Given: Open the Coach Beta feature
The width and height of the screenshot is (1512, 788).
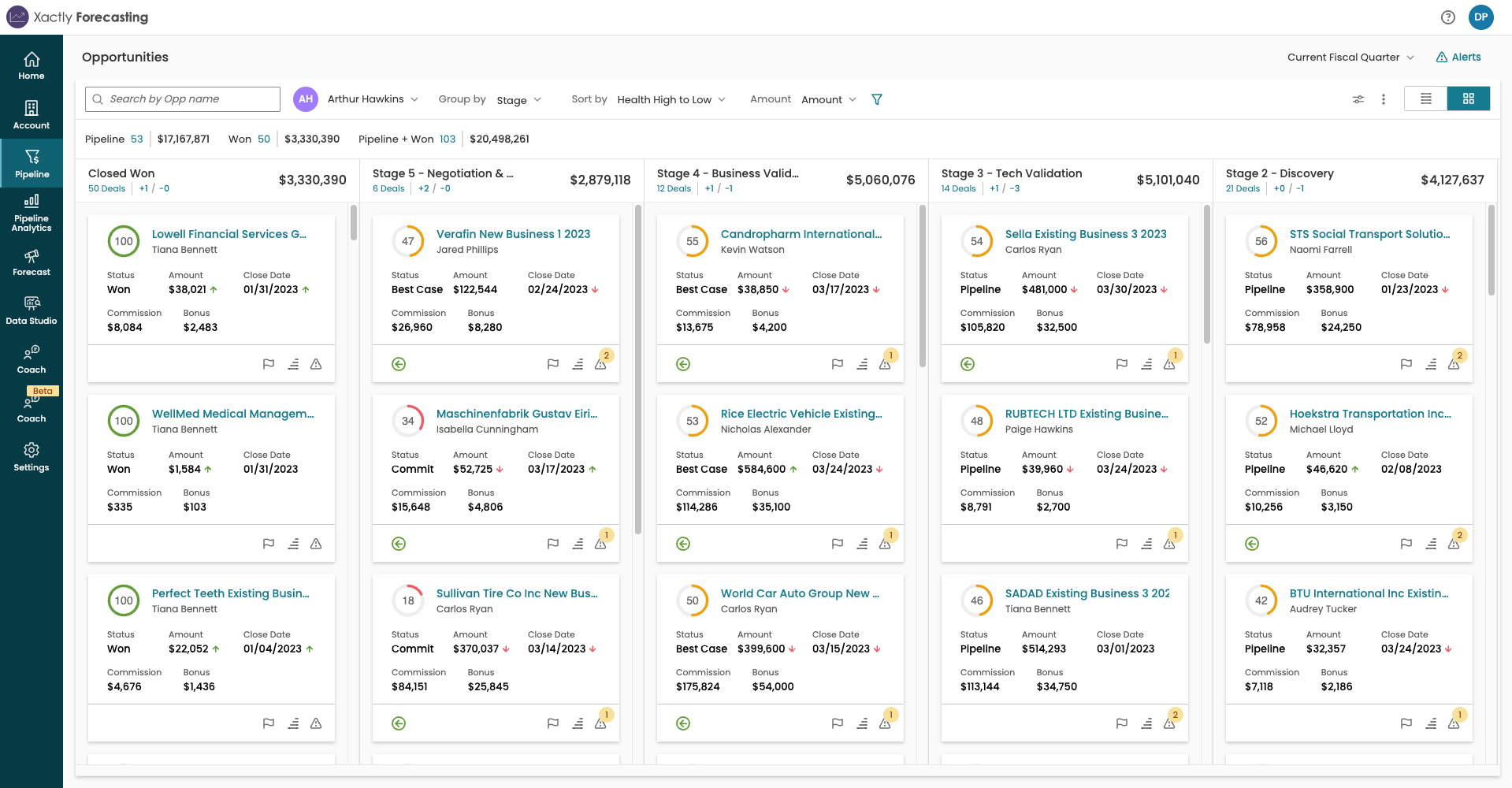Looking at the screenshot, I should tap(32, 404).
